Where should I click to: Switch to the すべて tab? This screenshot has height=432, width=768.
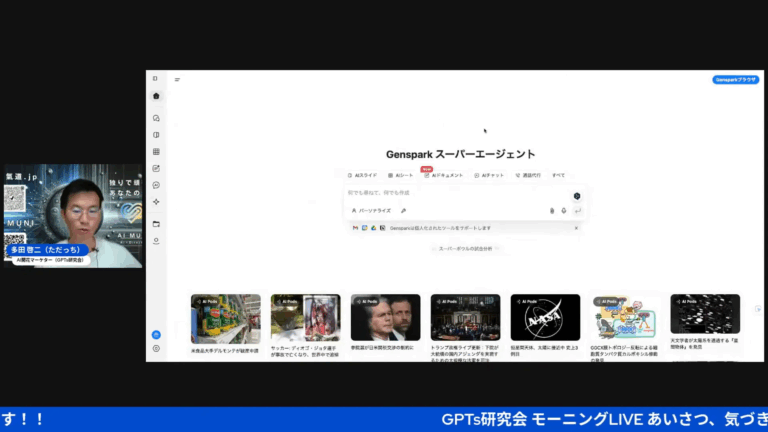pyautogui.click(x=558, y=175)
